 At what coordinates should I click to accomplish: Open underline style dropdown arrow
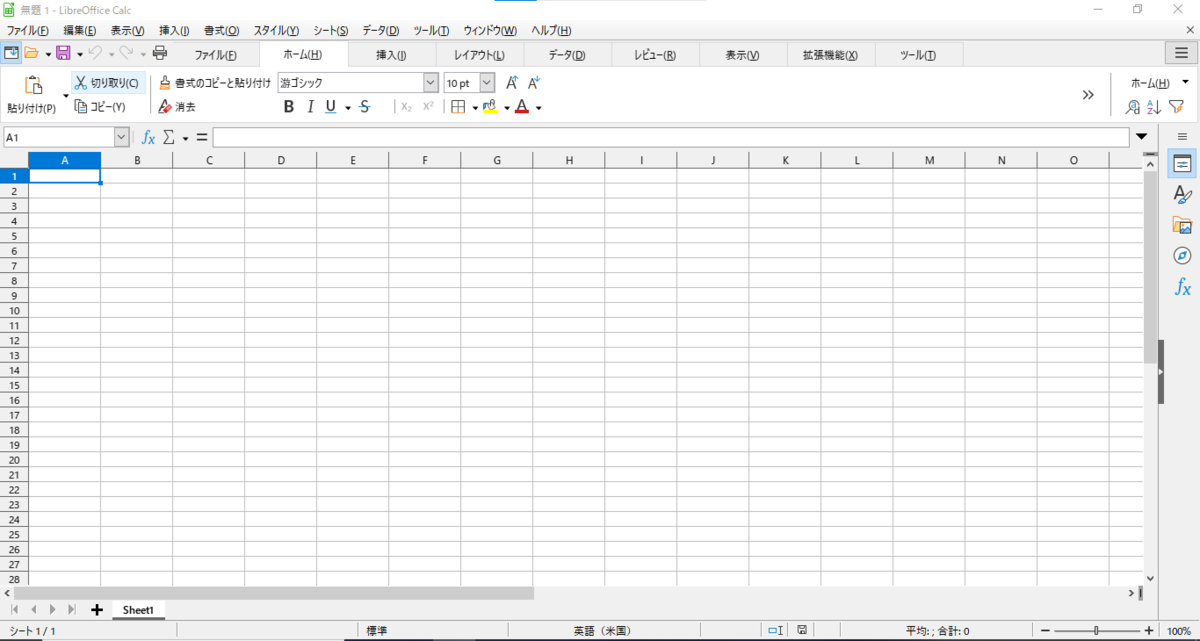pyautogui.click(x=347, y=108)
